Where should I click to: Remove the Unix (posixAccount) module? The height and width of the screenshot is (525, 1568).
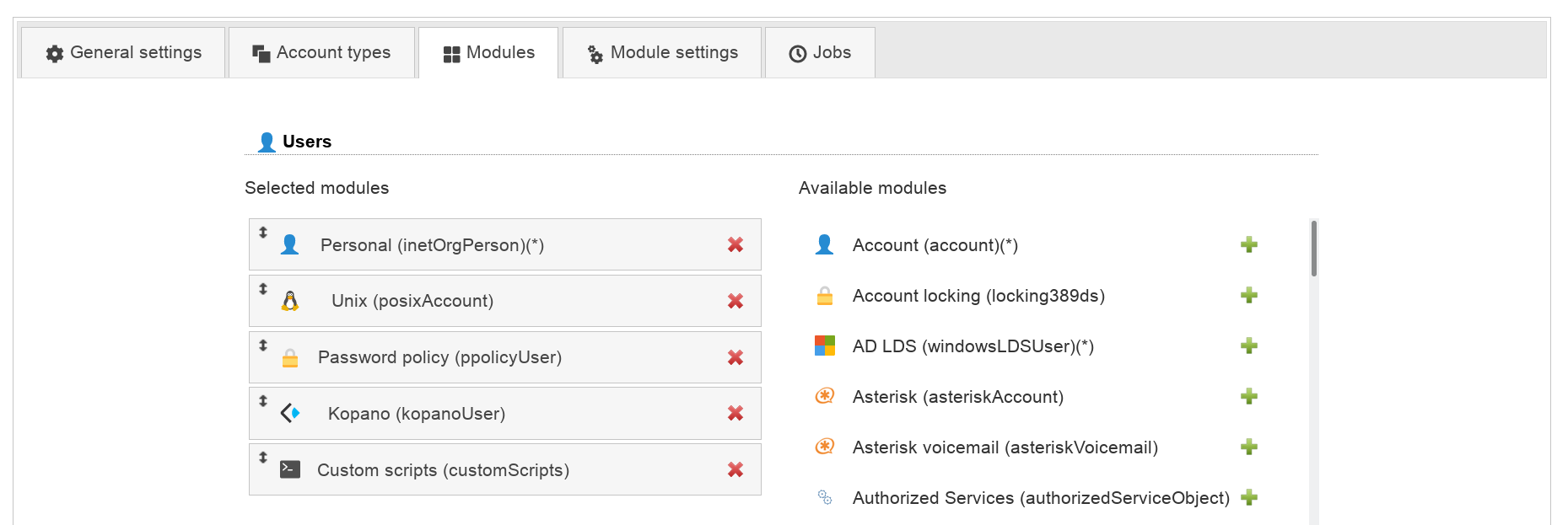[735, 302]
